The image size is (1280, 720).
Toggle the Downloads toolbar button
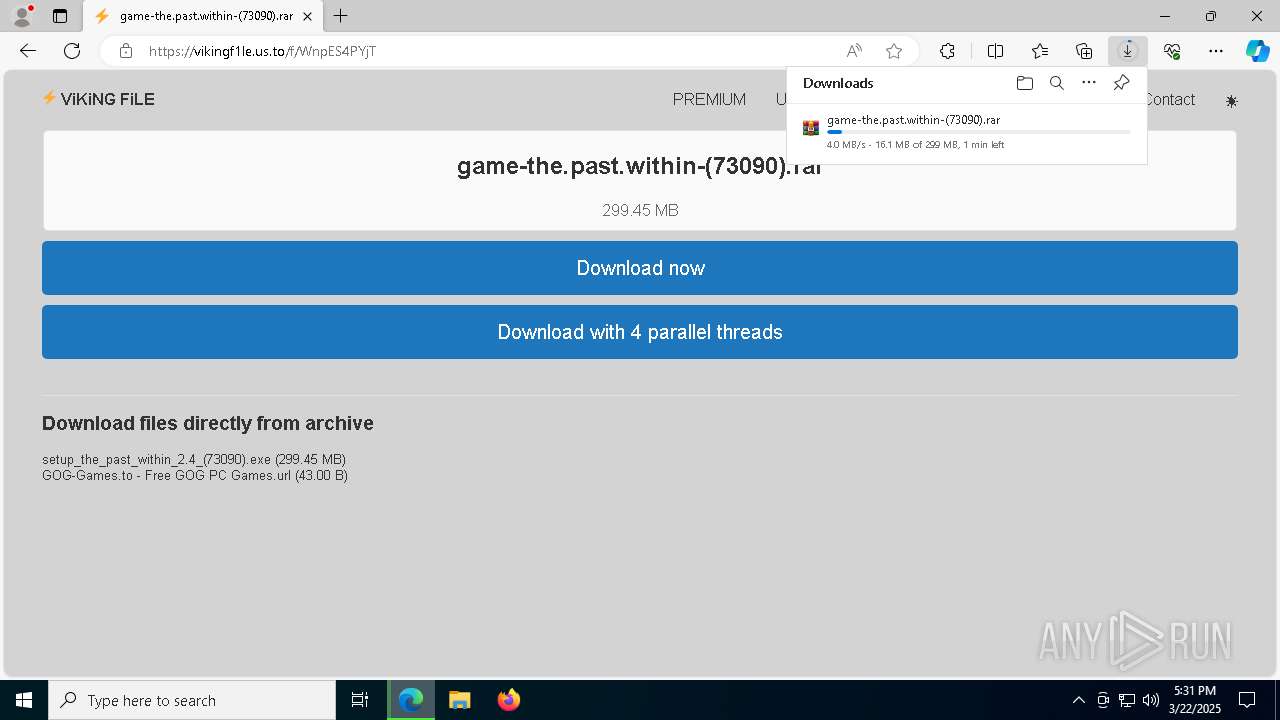[1127, 51]
